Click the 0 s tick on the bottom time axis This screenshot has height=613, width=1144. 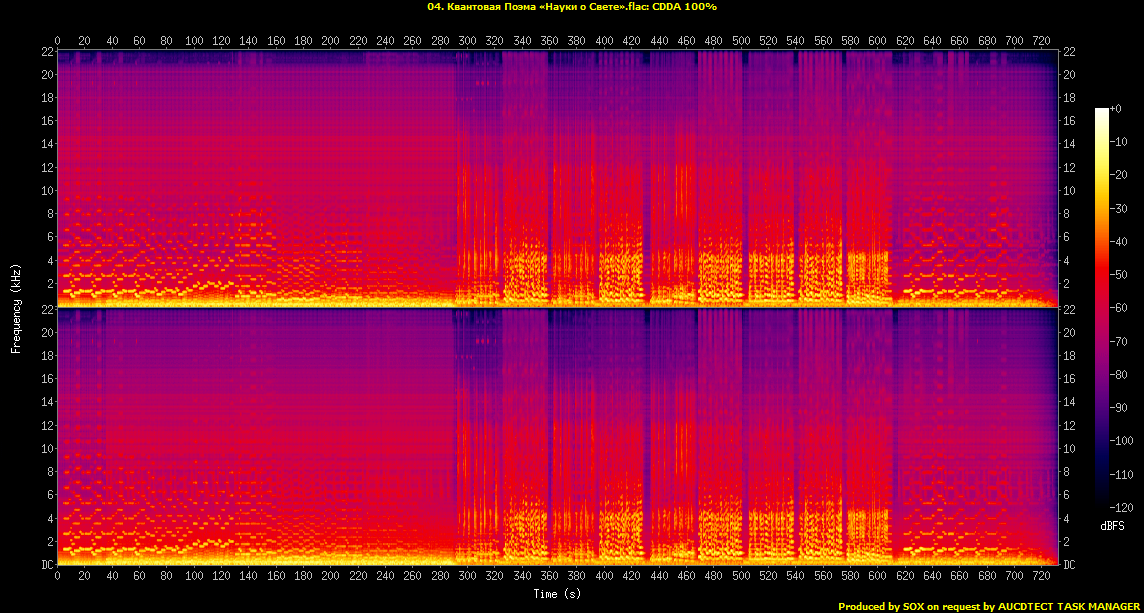pyautogui.click(x=58, y=577)
